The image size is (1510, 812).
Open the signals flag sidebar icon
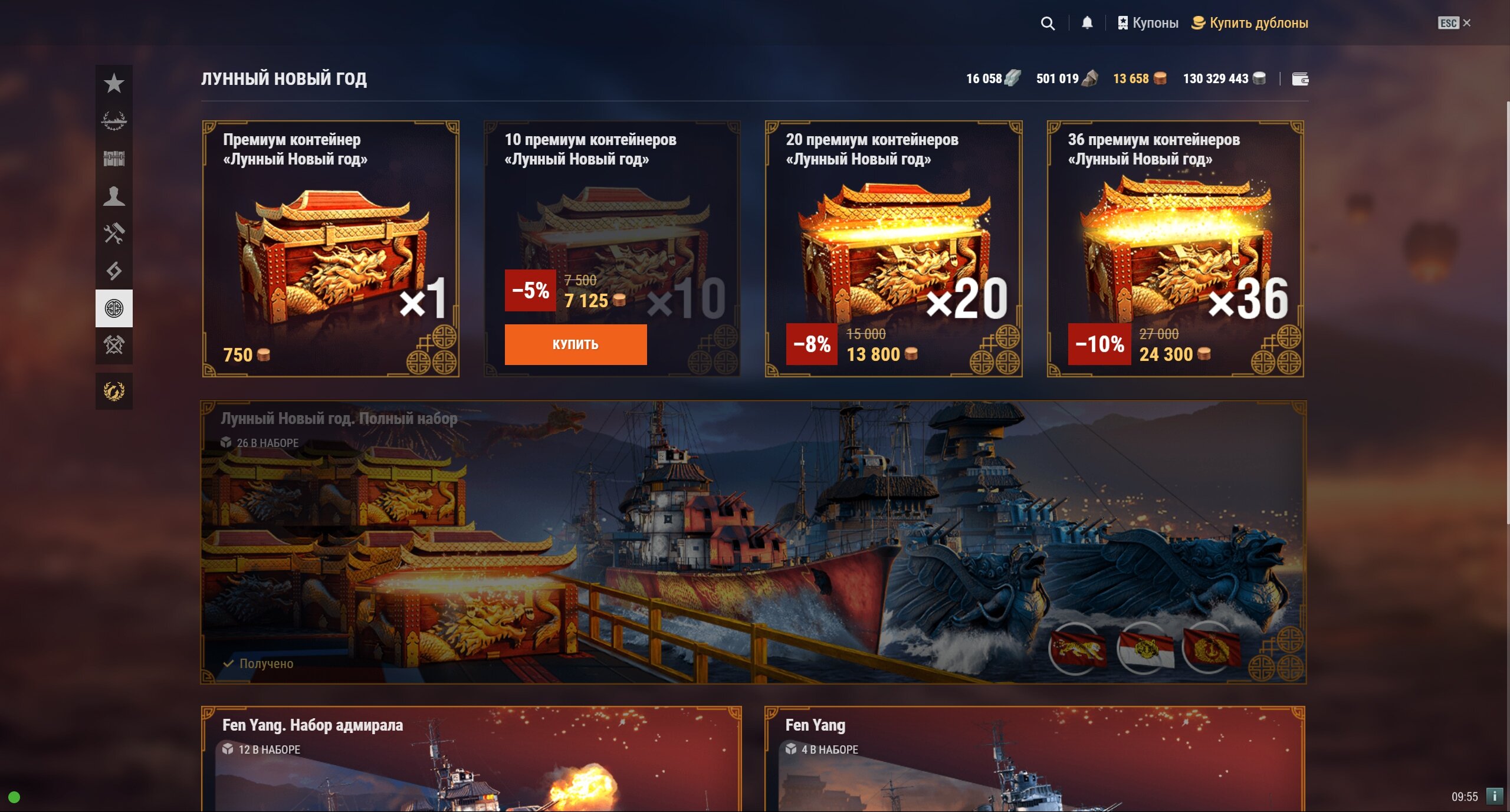114,271
